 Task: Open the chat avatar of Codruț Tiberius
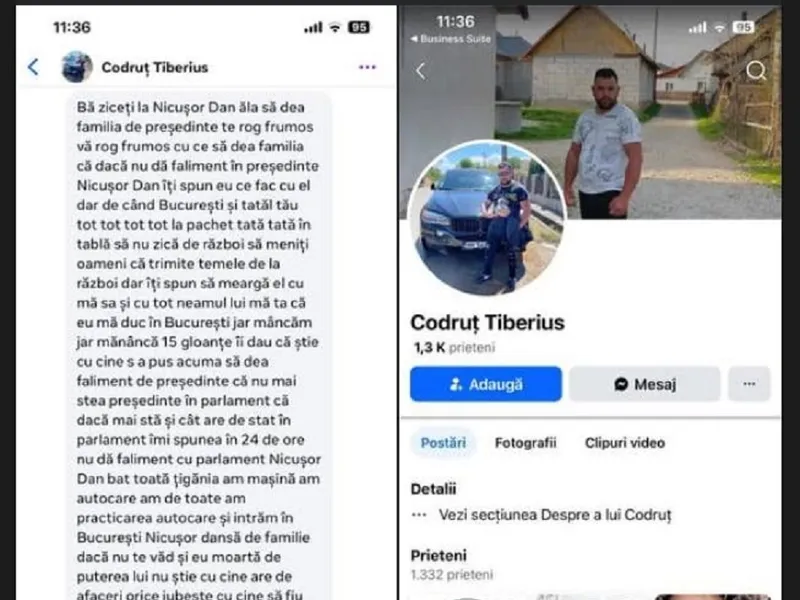pos(77,67)
